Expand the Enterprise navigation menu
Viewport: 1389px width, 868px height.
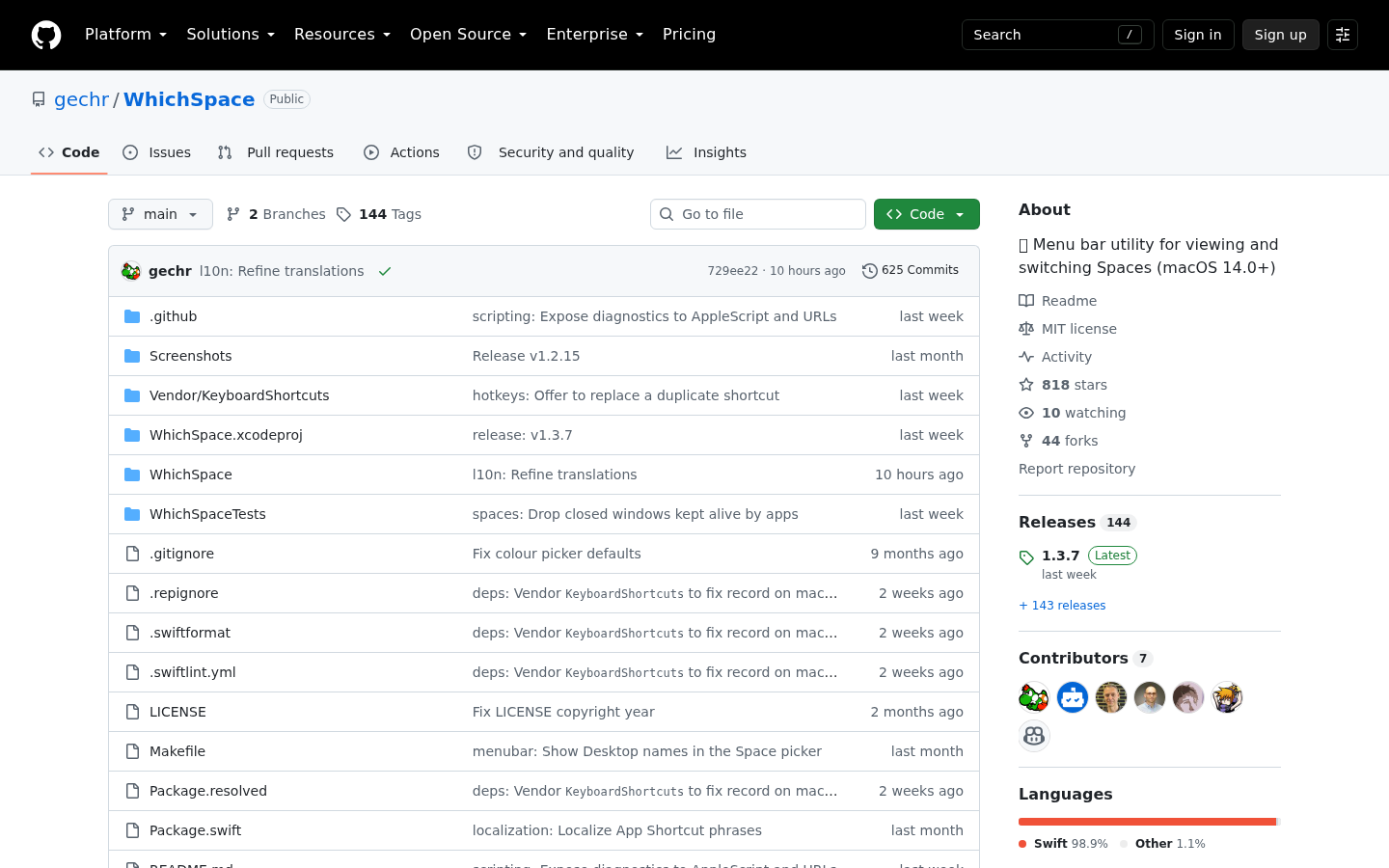tap(594, 35)
